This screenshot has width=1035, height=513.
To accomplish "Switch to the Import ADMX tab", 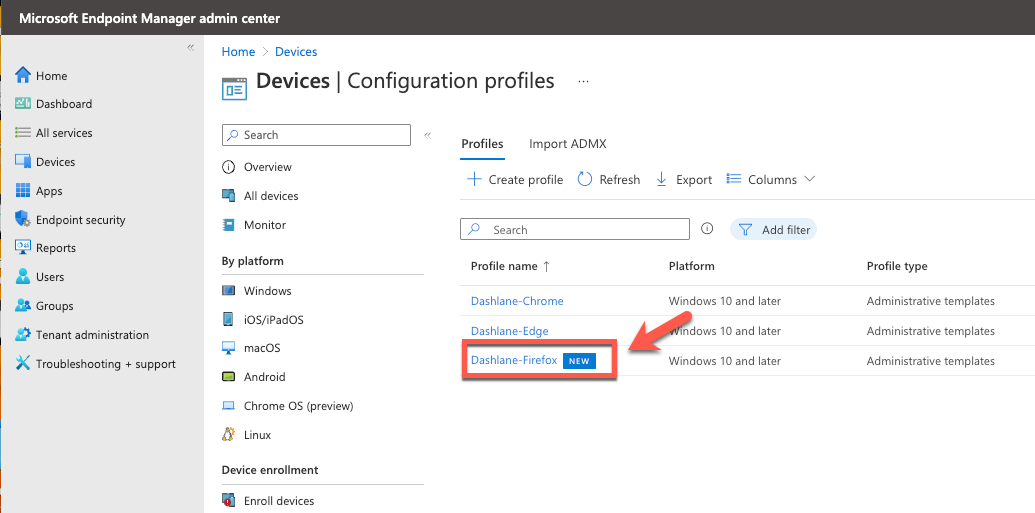I will click(568, 144).
